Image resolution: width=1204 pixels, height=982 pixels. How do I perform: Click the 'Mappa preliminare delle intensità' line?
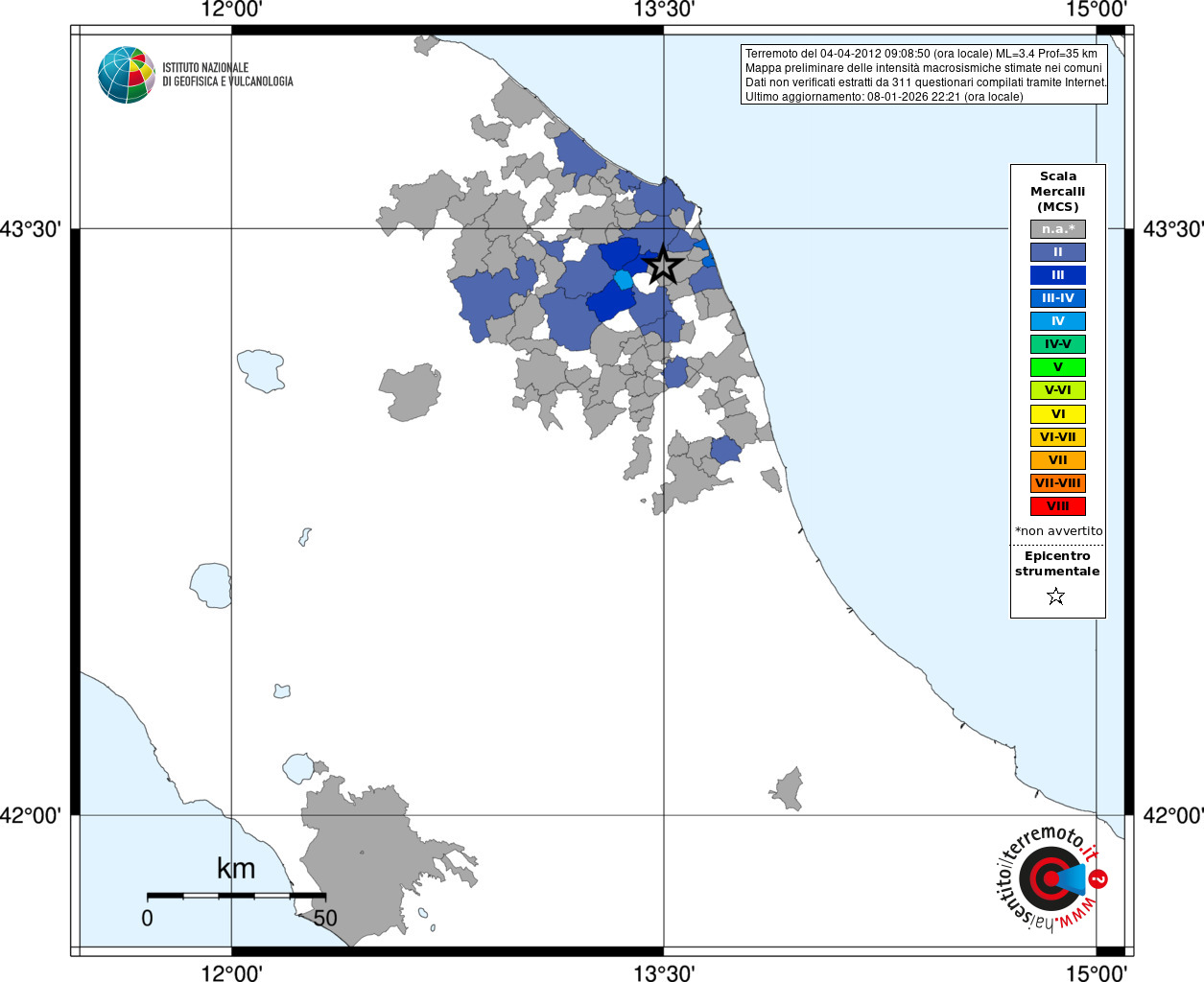click(x=924, y=68)
